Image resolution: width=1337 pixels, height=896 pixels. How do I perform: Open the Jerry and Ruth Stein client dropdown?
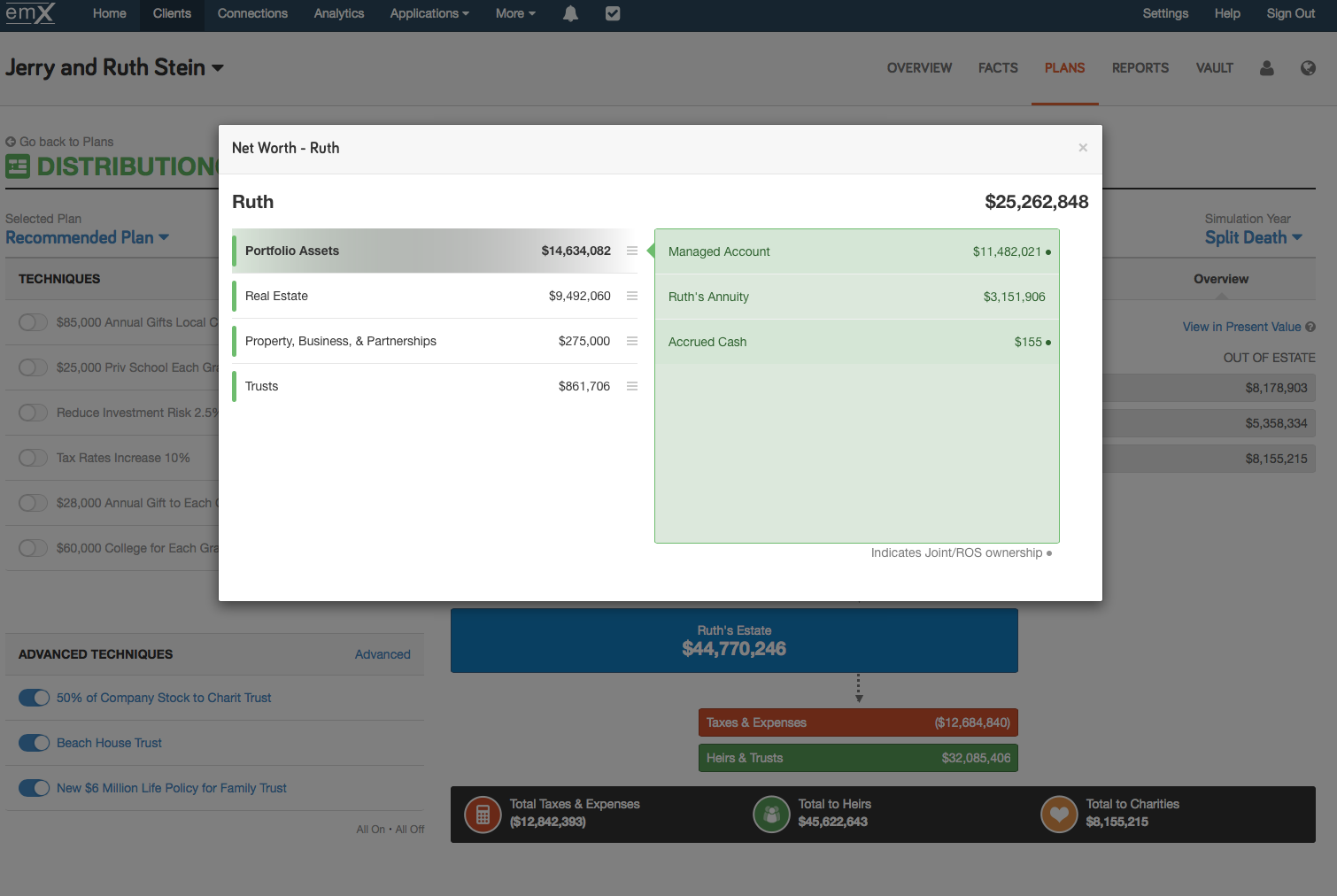(114, 67)
